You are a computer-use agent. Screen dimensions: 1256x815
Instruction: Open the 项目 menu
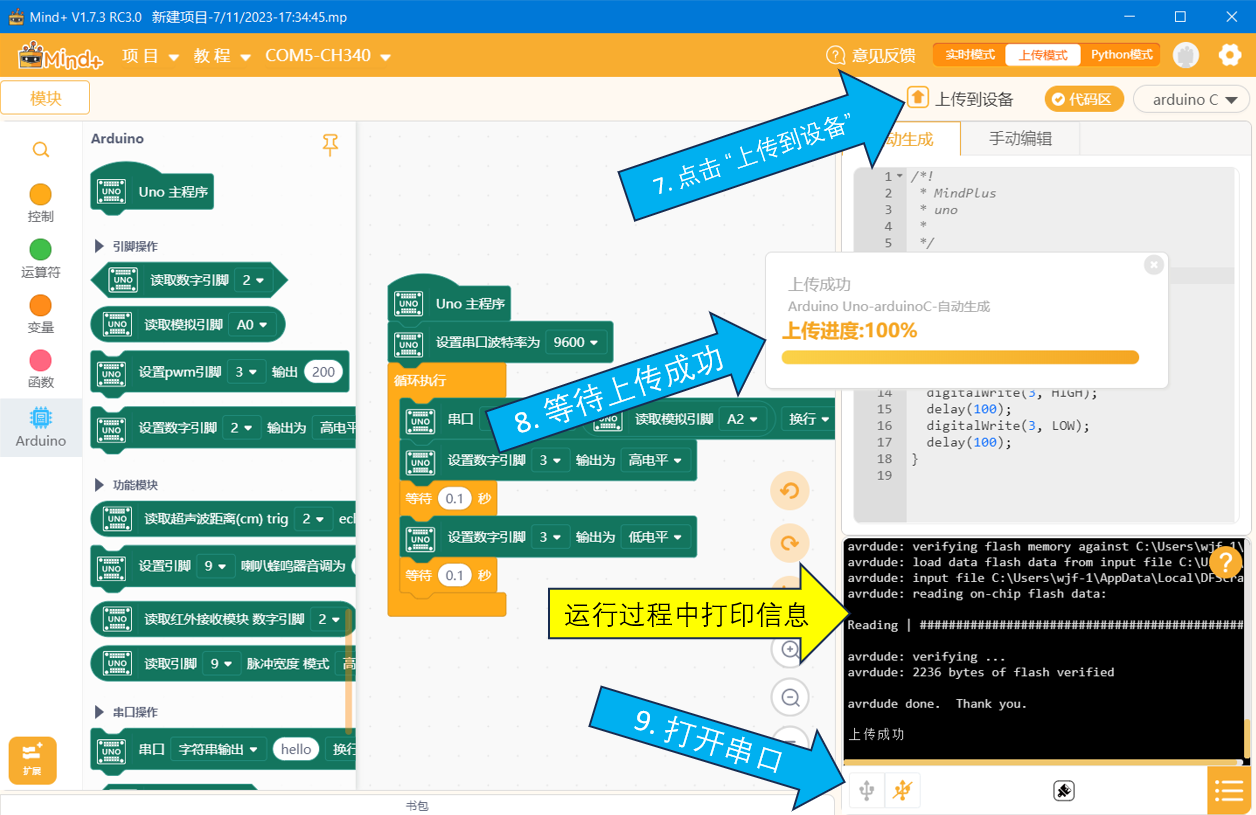pos(150,56)
